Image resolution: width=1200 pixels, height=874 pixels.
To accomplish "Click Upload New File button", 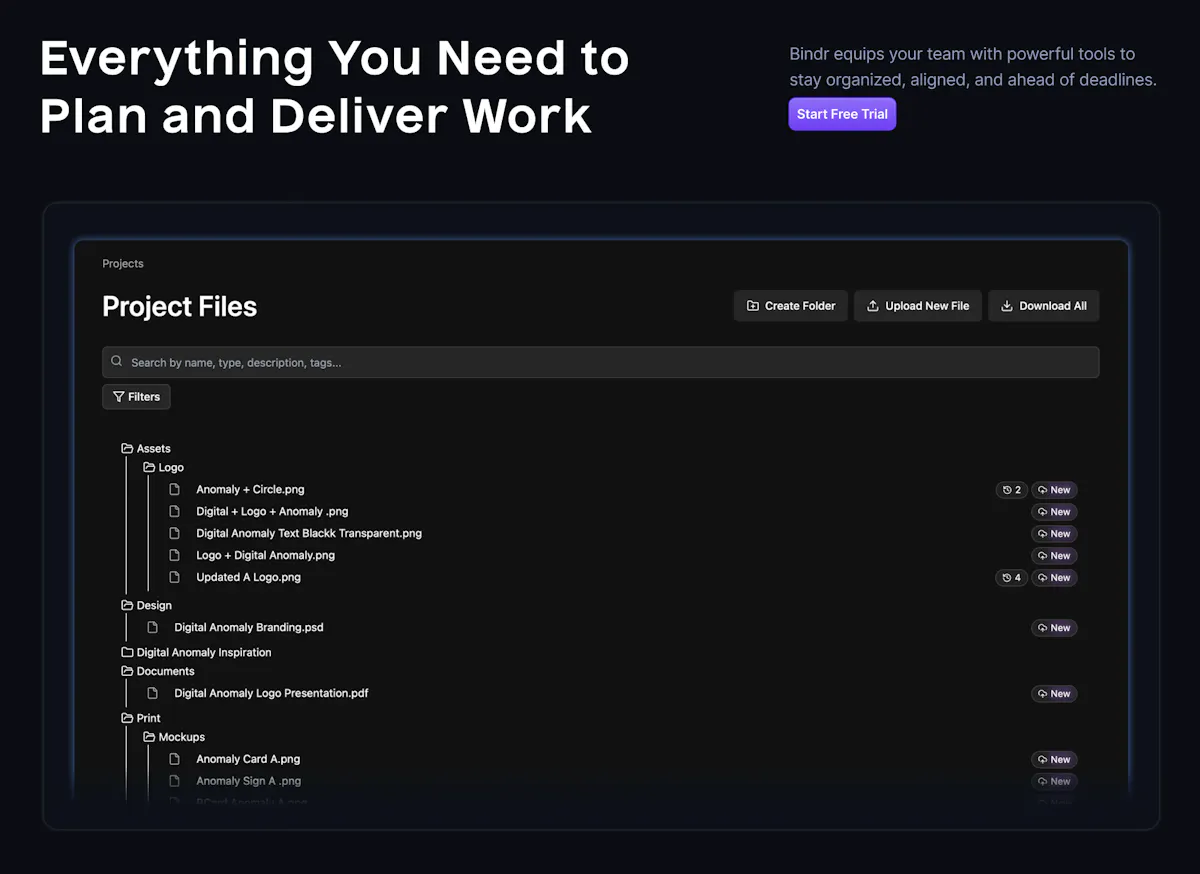I will (918, 306).
